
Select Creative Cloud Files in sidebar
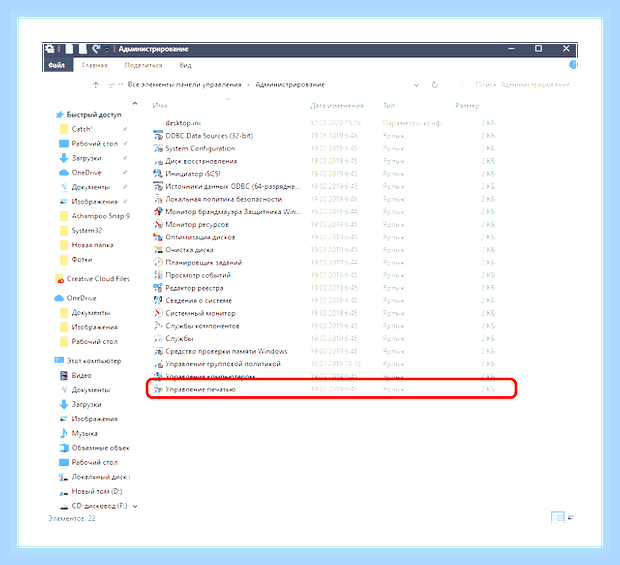(x=98, y=279)
